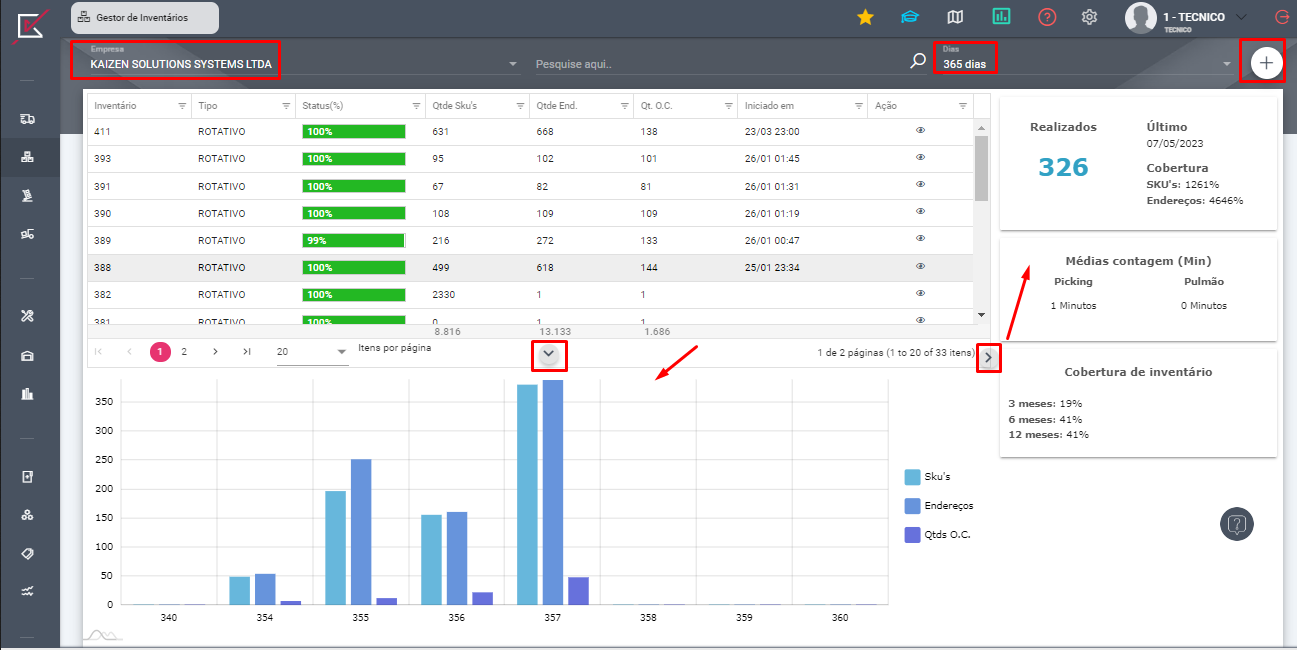Open the settings gear icon

[1090, 17]
